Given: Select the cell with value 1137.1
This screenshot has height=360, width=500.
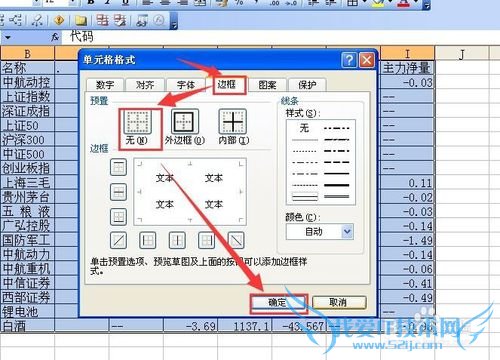Looking at the screenshot, I should tap(245, 326).
